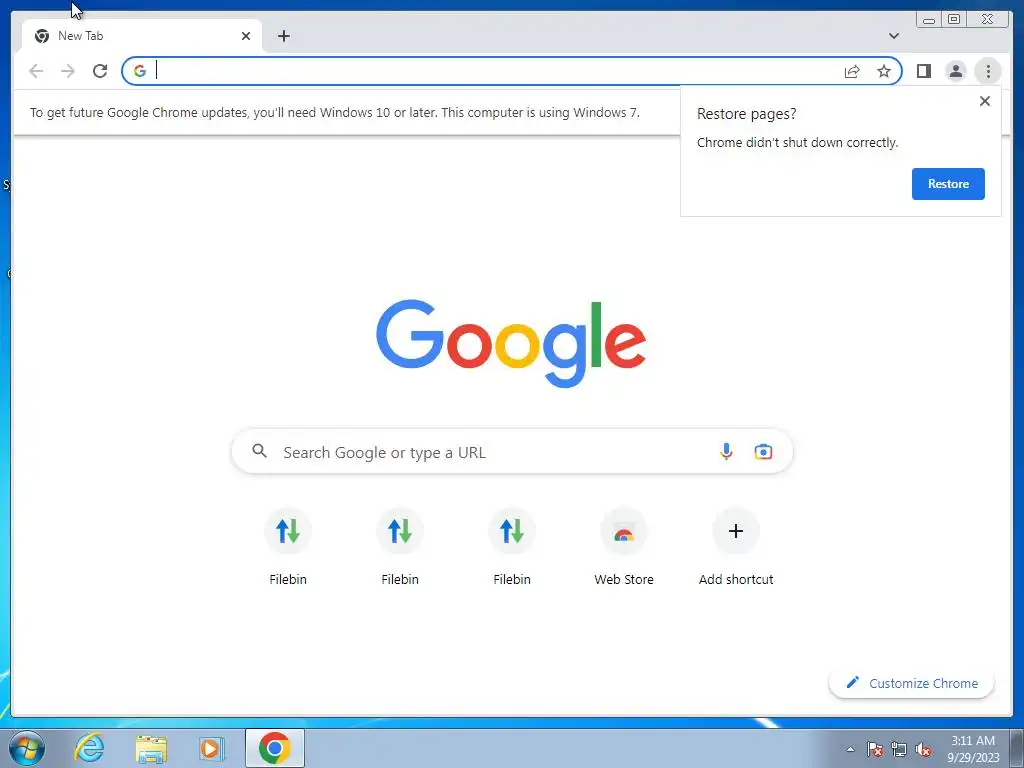Screen dimensions: 1024x768
Task: Maximize the Chrome window
Action: [x=953, y=20]
